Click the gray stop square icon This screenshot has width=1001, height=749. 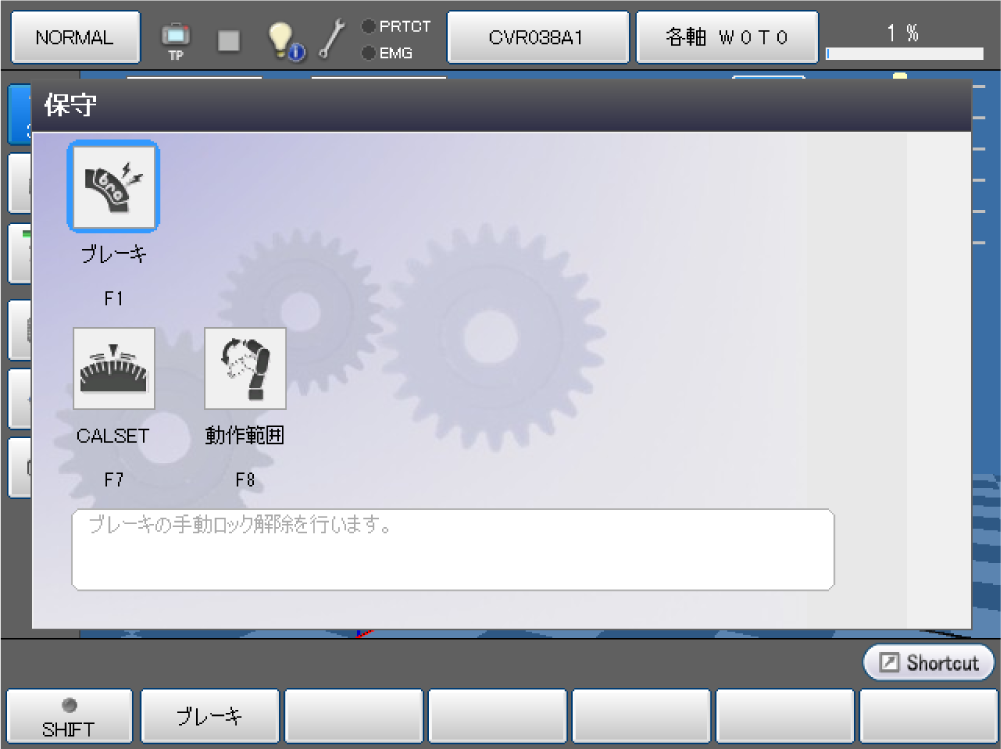(x=229, y=39)
